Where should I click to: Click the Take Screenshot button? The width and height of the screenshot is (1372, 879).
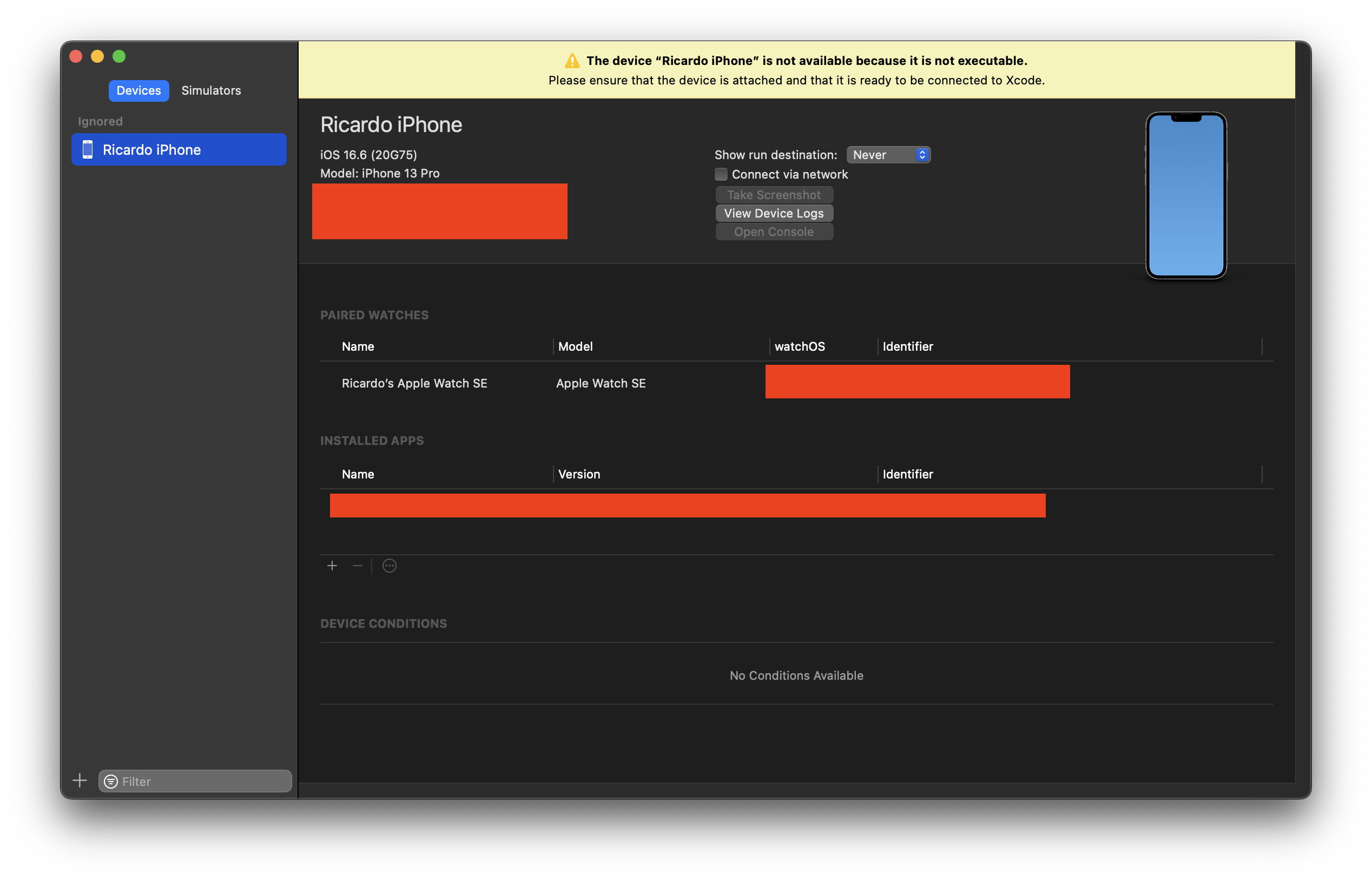(x=774, y=195)
